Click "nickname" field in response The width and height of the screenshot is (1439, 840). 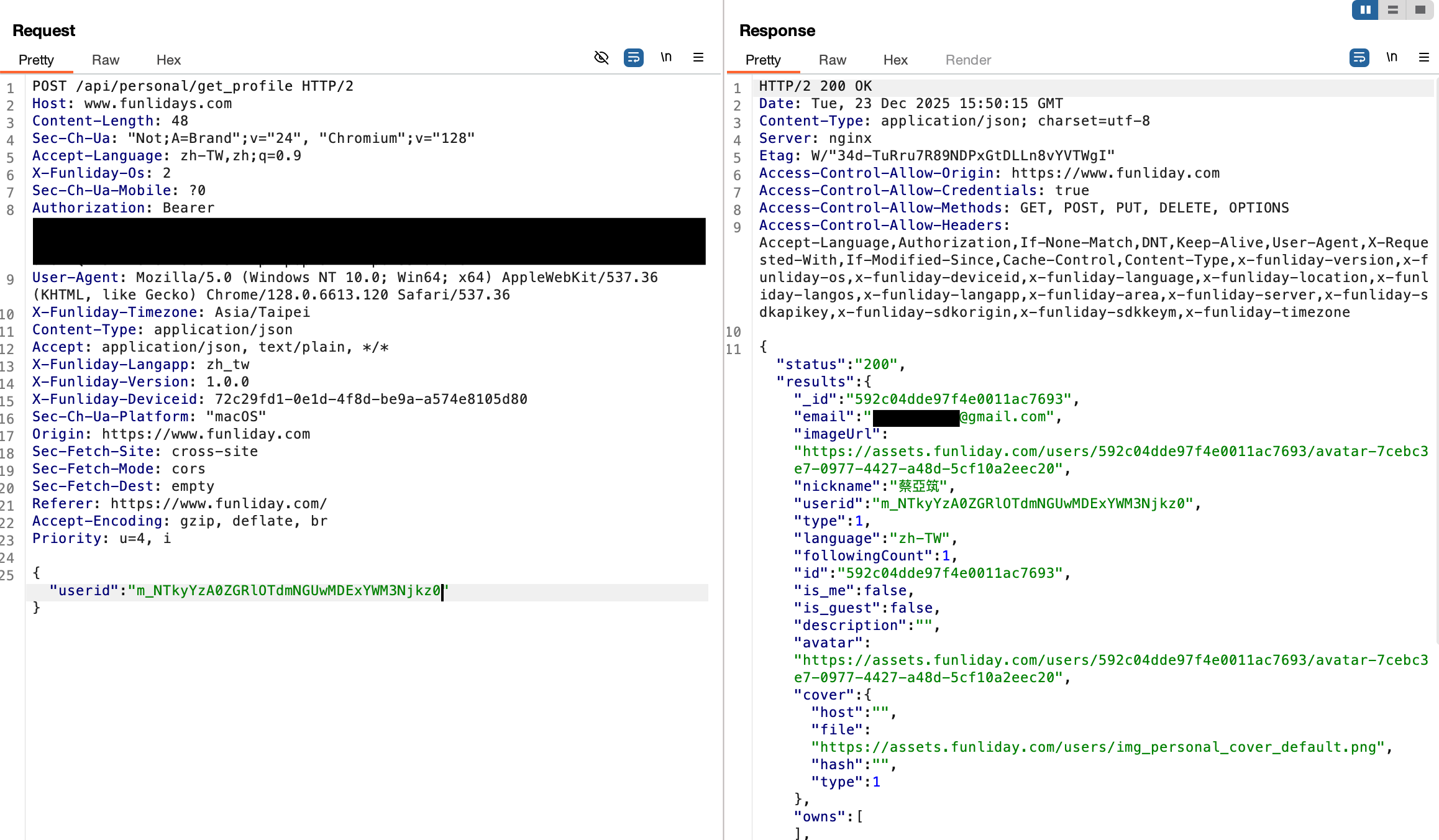pos(874,486)
